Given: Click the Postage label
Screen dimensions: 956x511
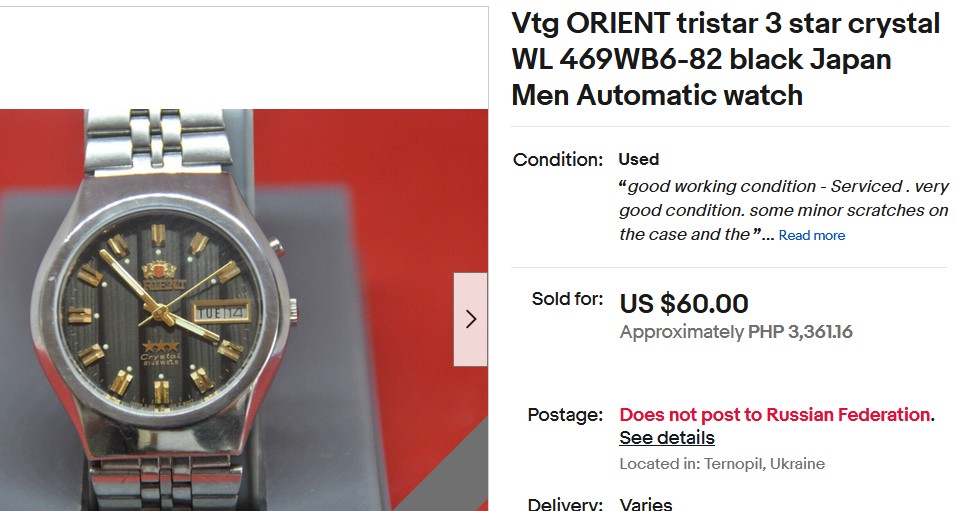Looking at the screenshot, I should (x=565, y=415).
